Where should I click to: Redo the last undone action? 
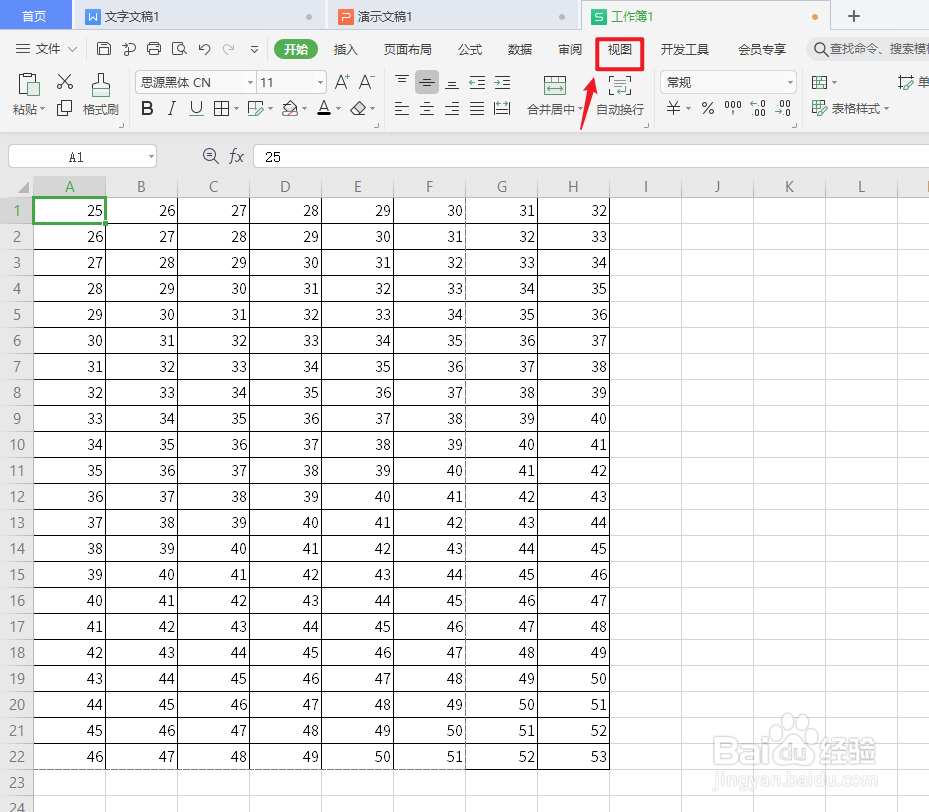coord(229,49)
